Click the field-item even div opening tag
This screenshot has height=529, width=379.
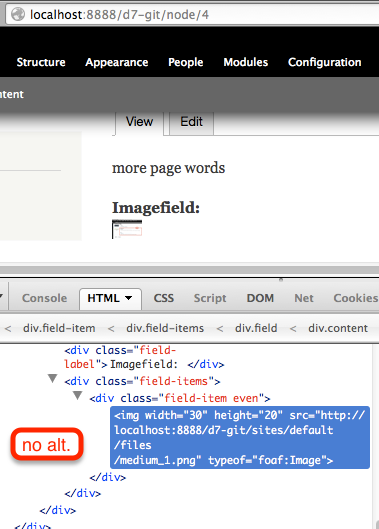[x=180, y=398]
